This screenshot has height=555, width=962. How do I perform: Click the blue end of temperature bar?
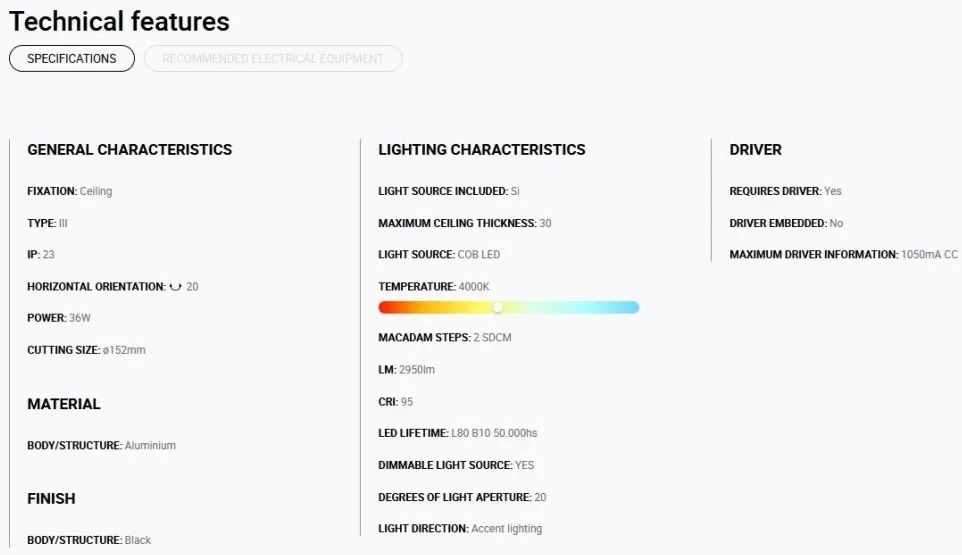tap(631, 307)
